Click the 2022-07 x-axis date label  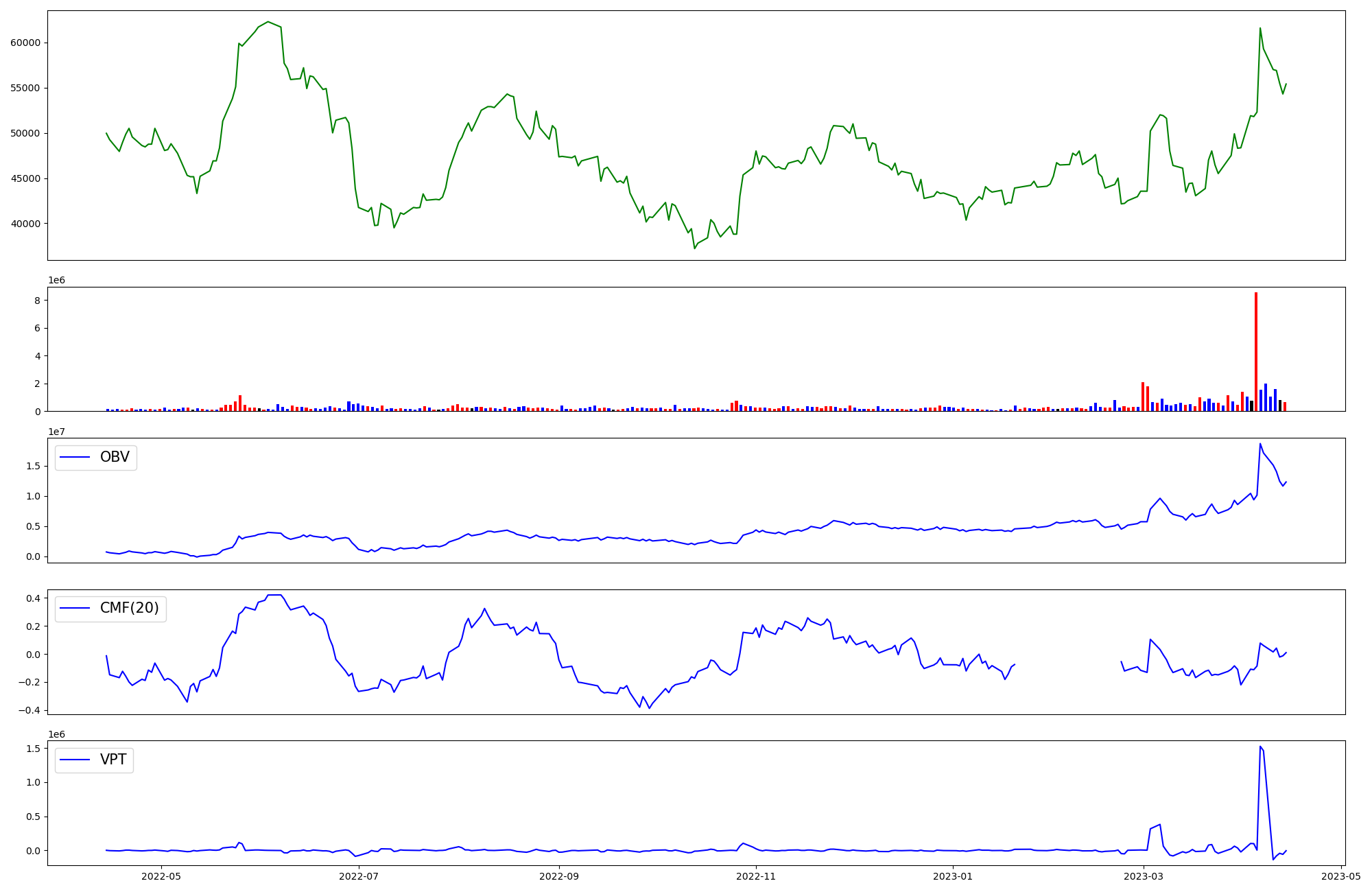(x=359, y=876)
